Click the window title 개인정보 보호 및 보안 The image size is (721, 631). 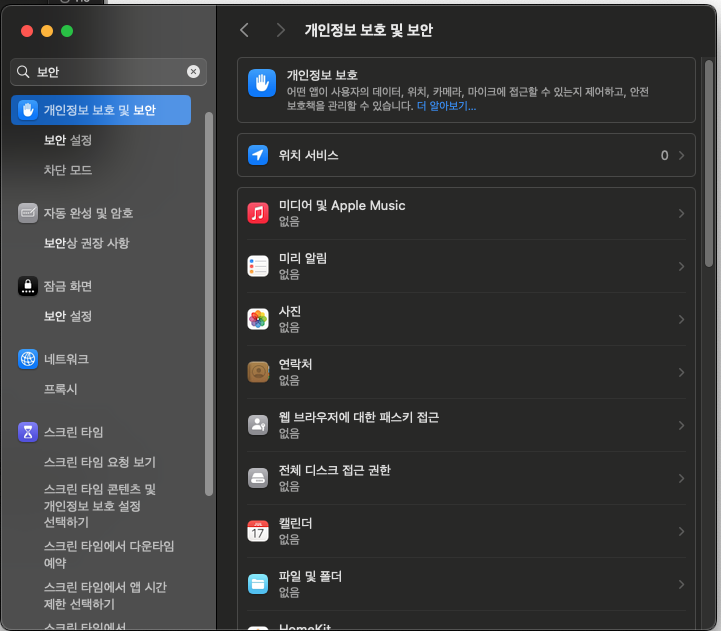(368, 30)
